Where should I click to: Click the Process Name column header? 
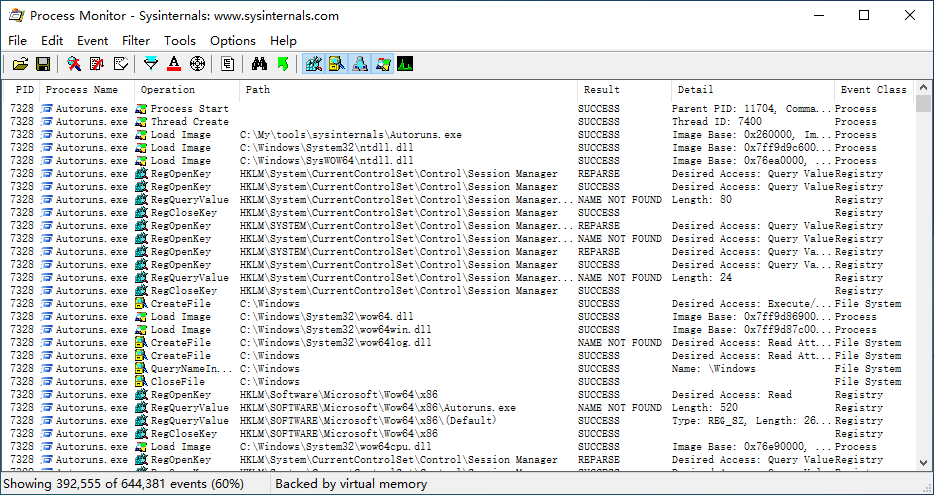(x=88, y=90)
